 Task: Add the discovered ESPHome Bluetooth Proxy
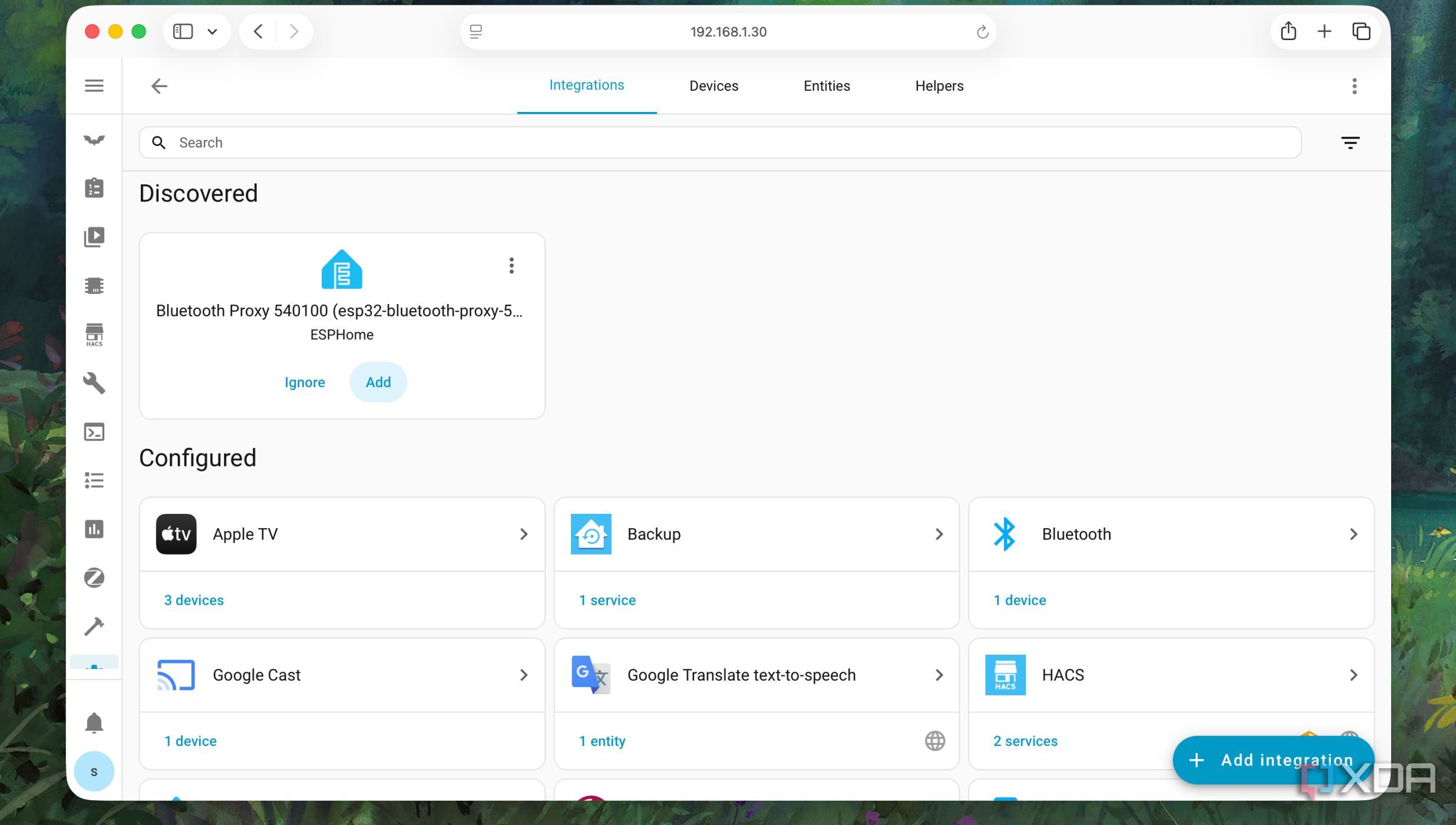click(x=378, y=382)
